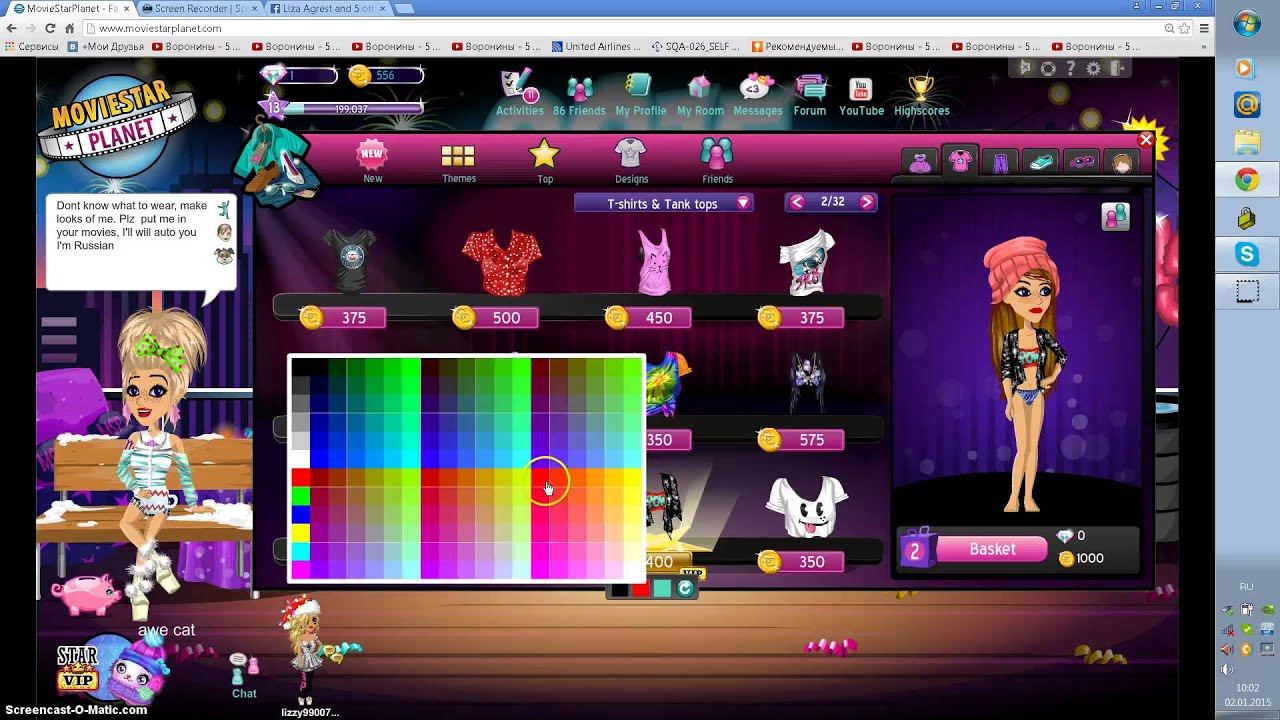Open the Forum icon

[x=810, y=88]
